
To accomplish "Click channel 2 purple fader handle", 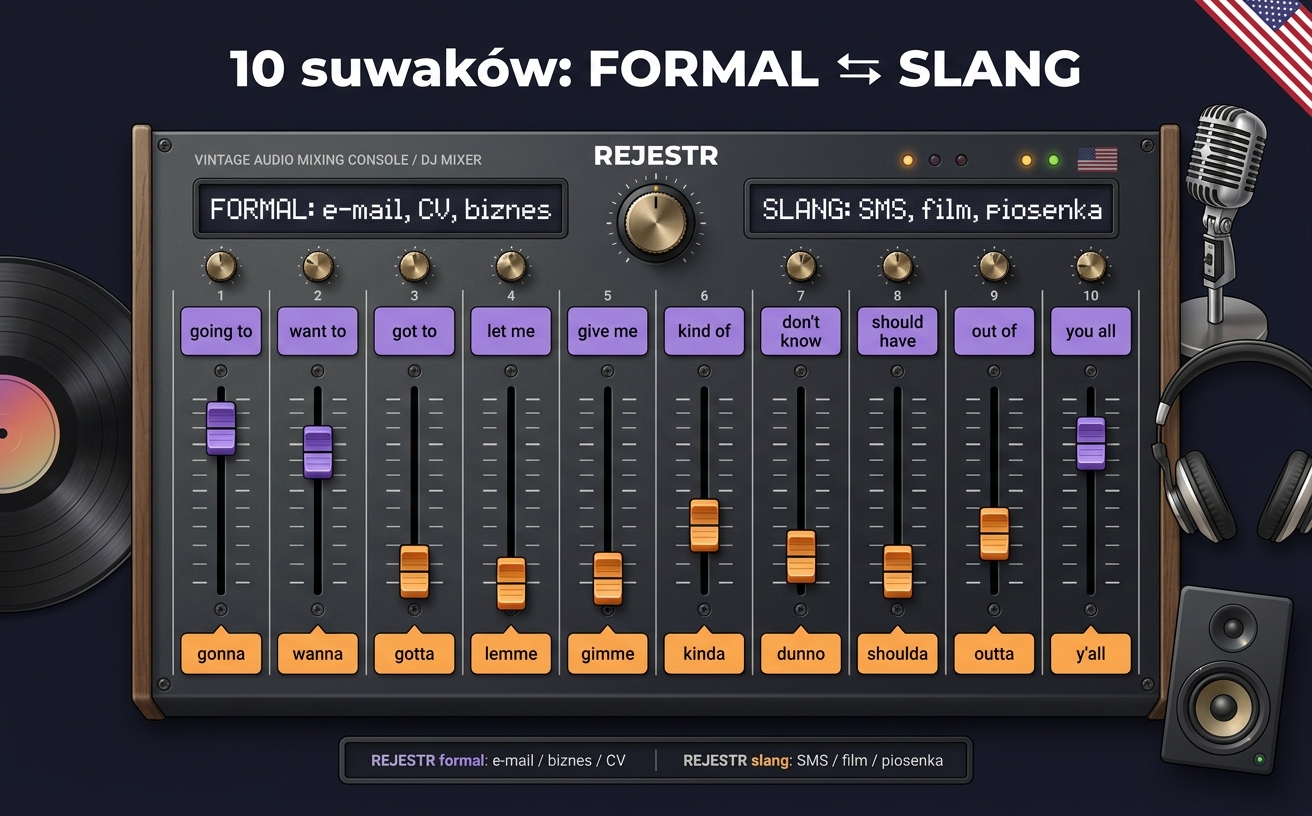I will click(318, 452).
